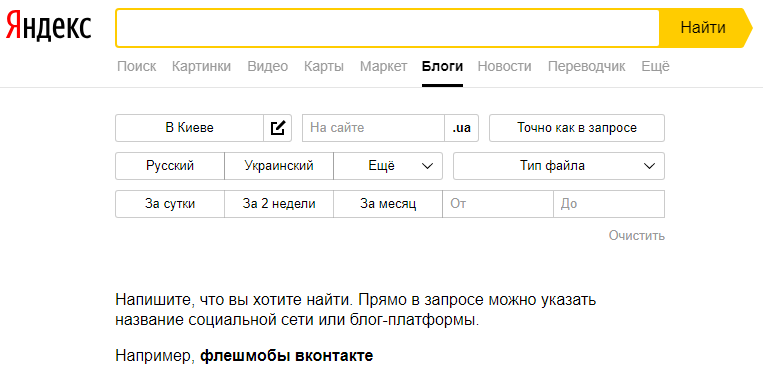Switch to the Маркет tab
This screenshot has height=389, width=763.
(x=383, y=66)
